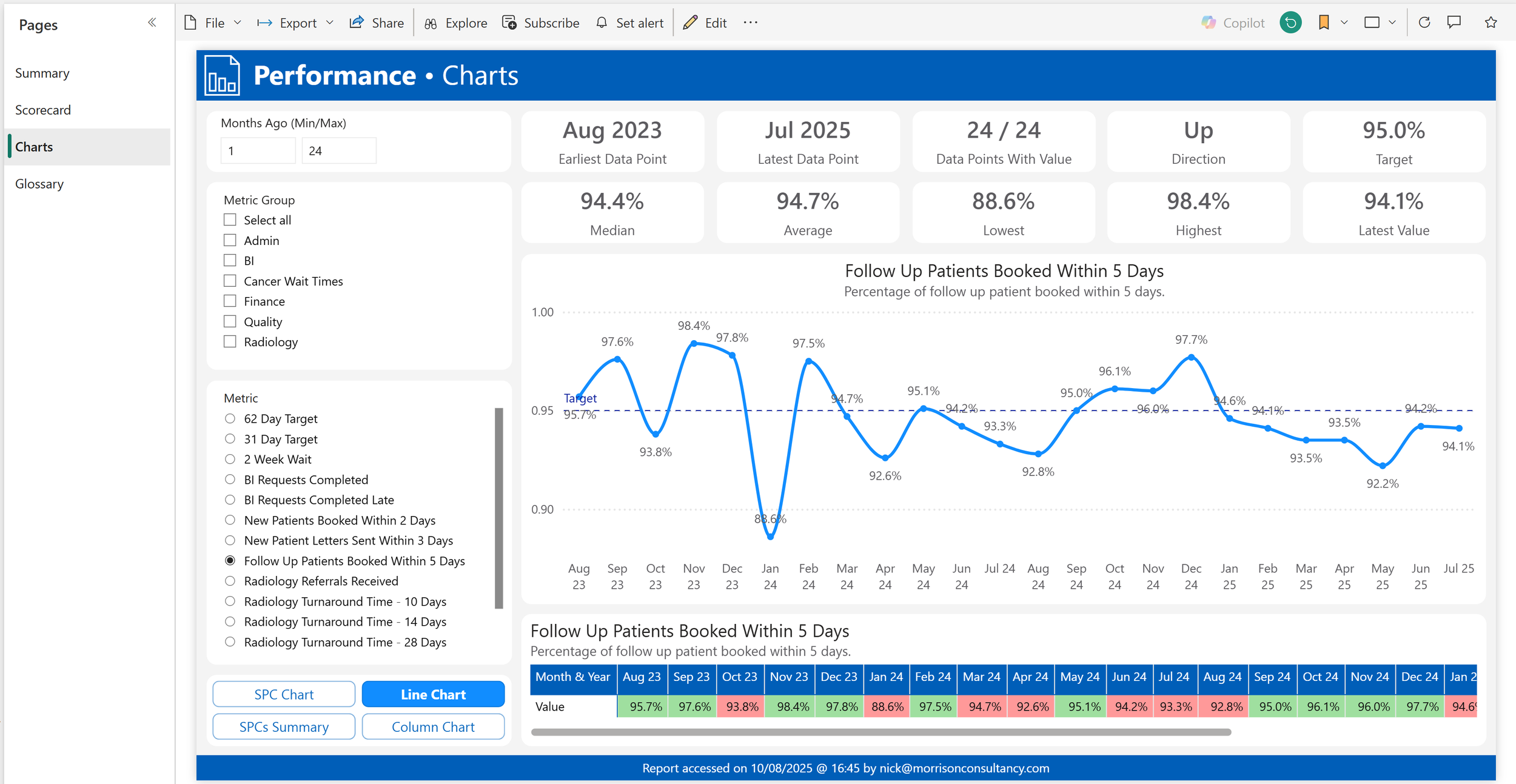1516x784 pixels.
Task: Add report to favorites with star icon
Action: click(x=1491, y=23)
